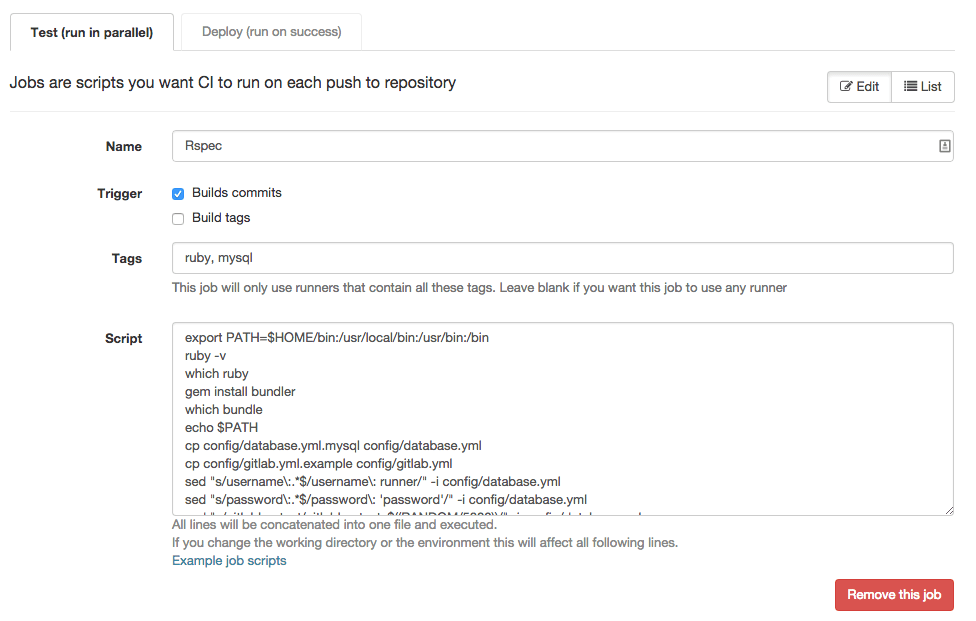
Task: Place cursor on "gem install bundler" line
Action: [240, 392]
